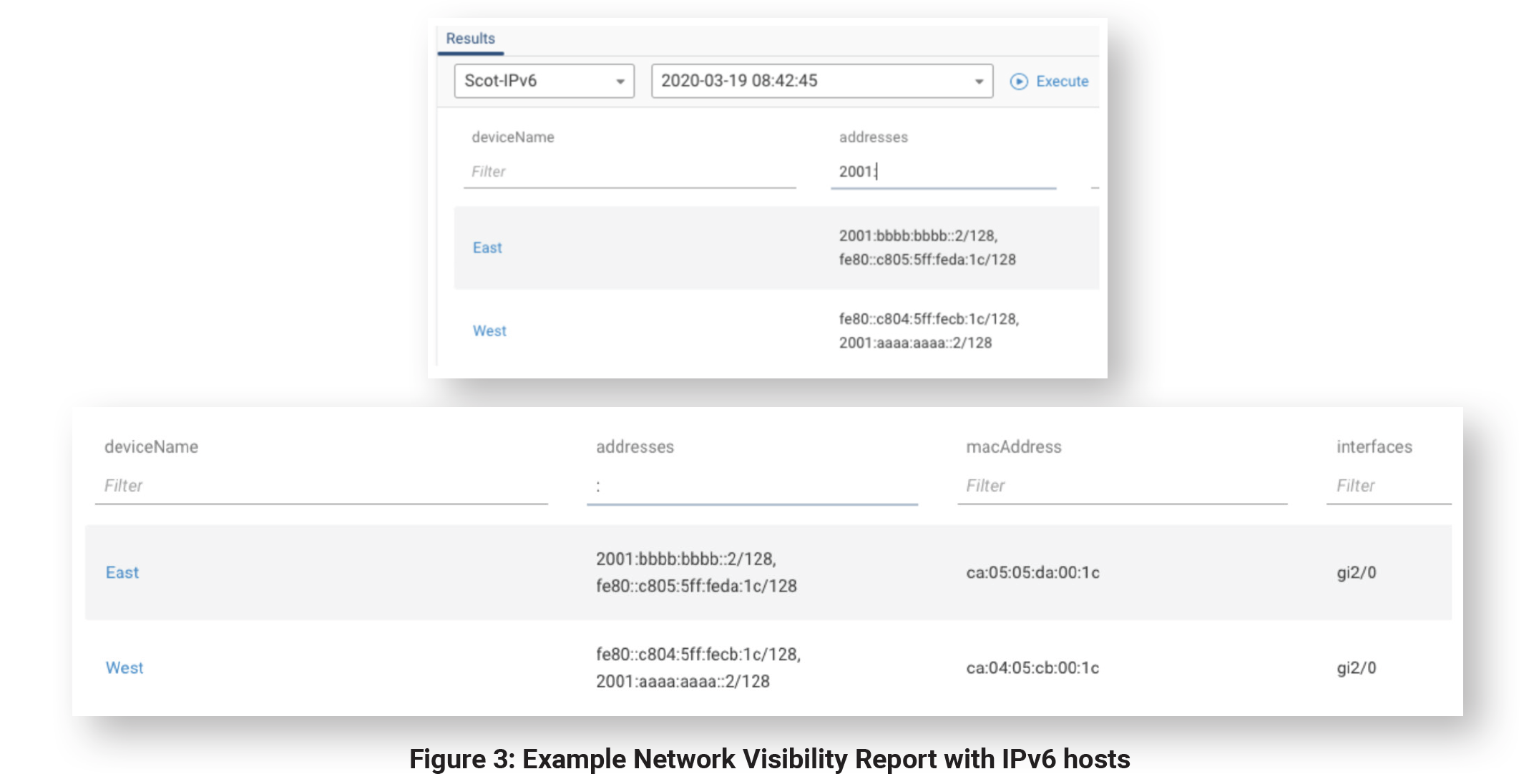
Task: Click macAddress column header
Action: point(1013,447)
